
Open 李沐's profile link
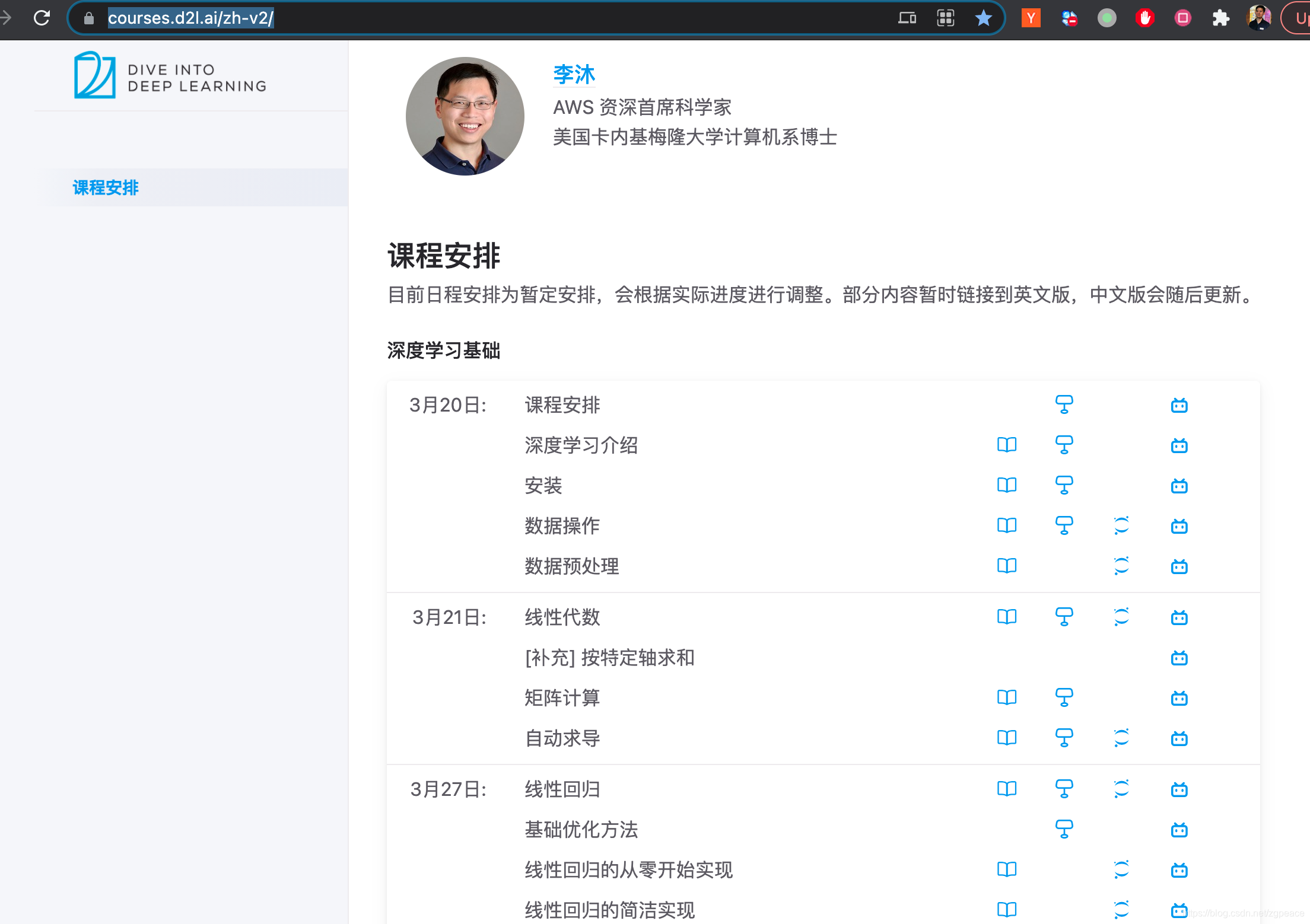(573, 74)
